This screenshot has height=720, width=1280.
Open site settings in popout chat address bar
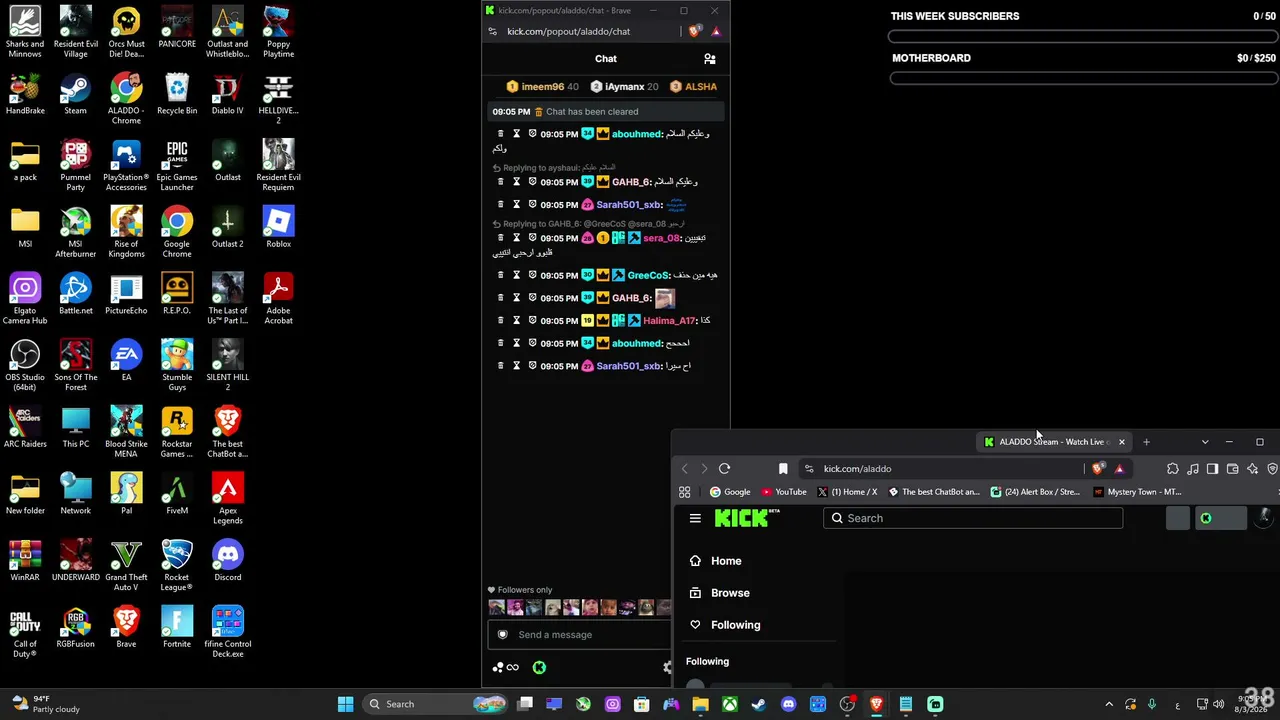492,32
